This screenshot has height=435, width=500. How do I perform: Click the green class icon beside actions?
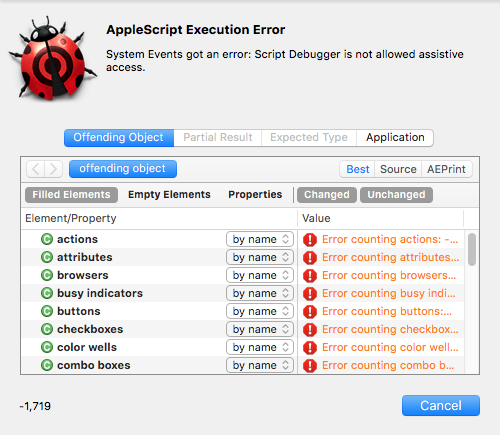point(47,239)
